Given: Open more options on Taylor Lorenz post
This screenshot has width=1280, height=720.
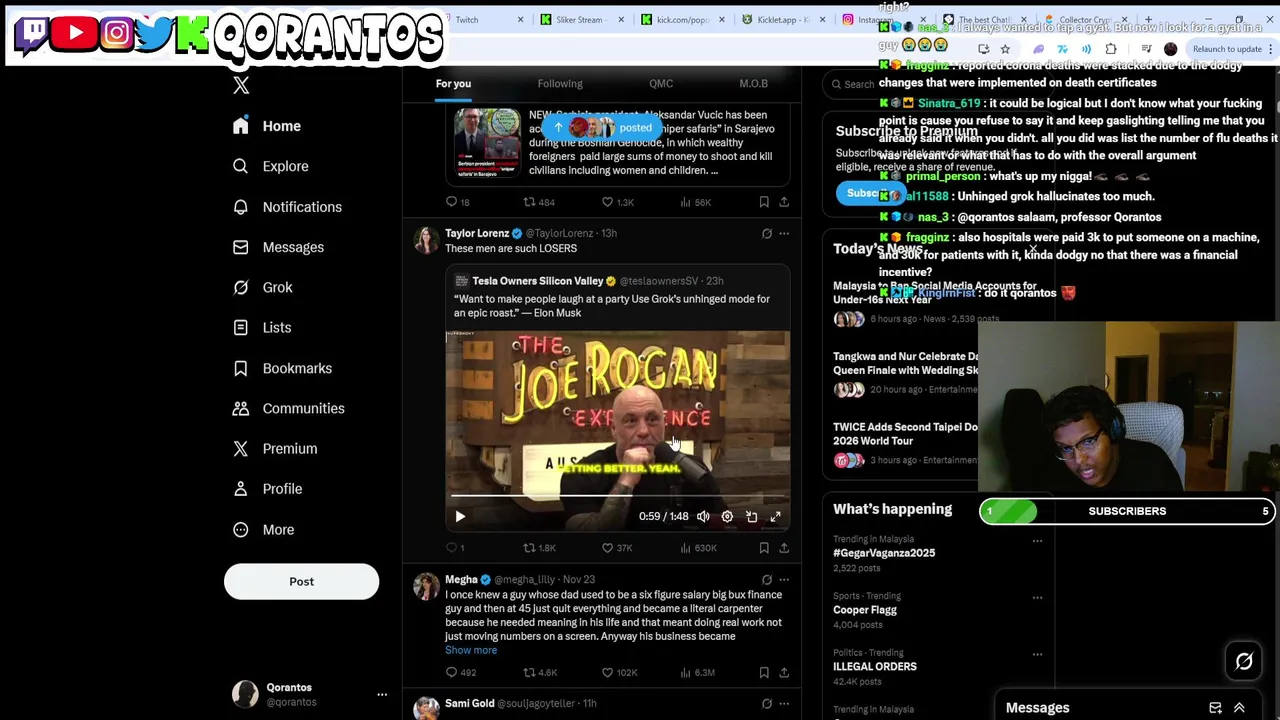Looking at the screenshot, I should (784, 234).
